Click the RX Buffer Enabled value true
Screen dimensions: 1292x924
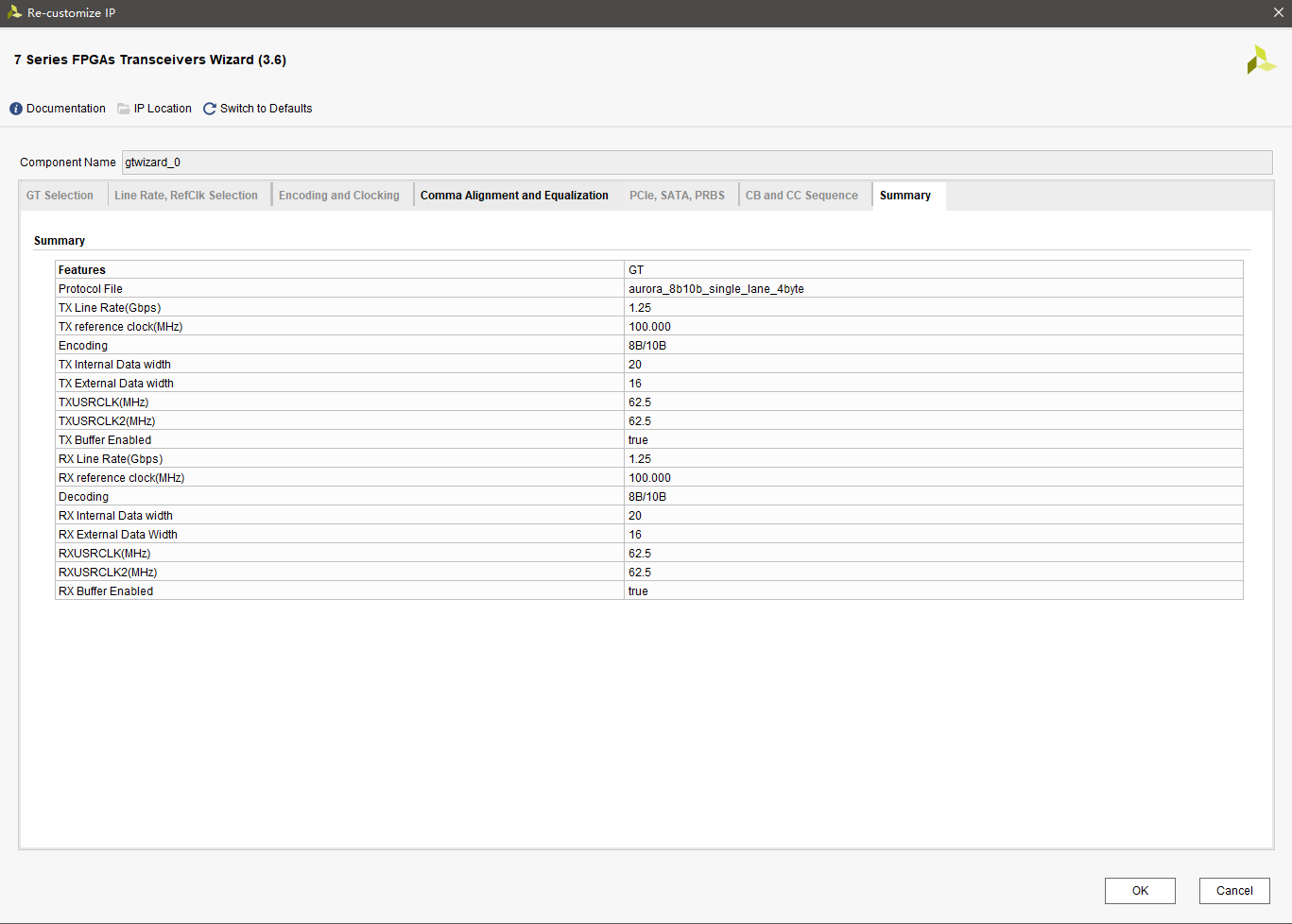click(639, 591)
